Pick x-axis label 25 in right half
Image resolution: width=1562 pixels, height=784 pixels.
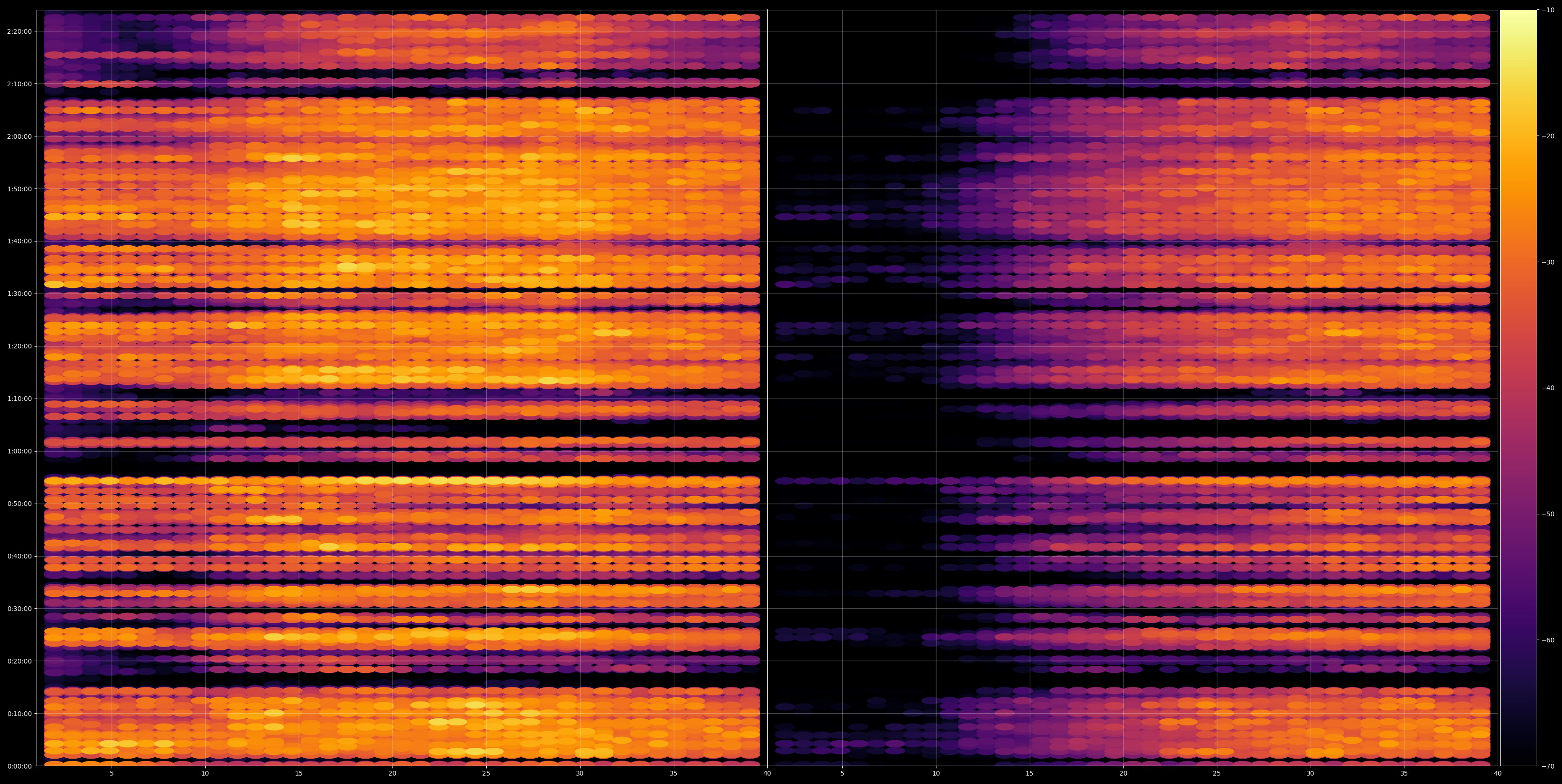point(1217,774)
